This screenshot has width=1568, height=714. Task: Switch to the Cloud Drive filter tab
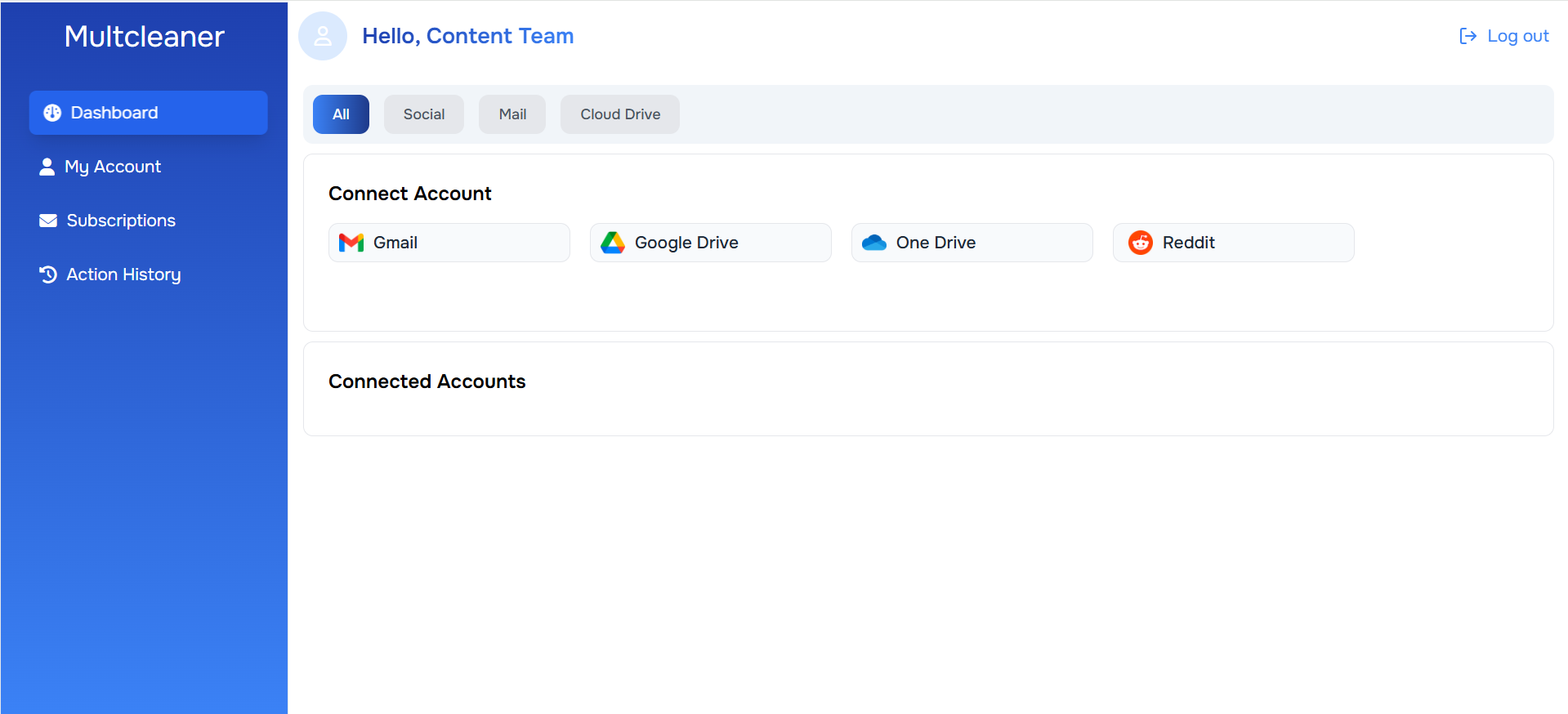pyautogui.click(x=620, y=114)
